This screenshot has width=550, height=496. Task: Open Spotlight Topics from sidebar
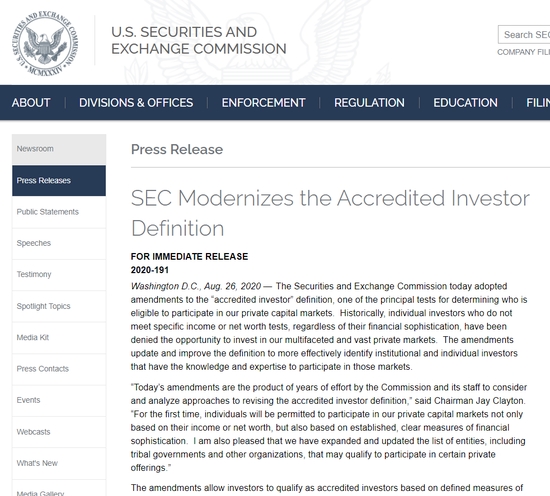click(59, 306)
